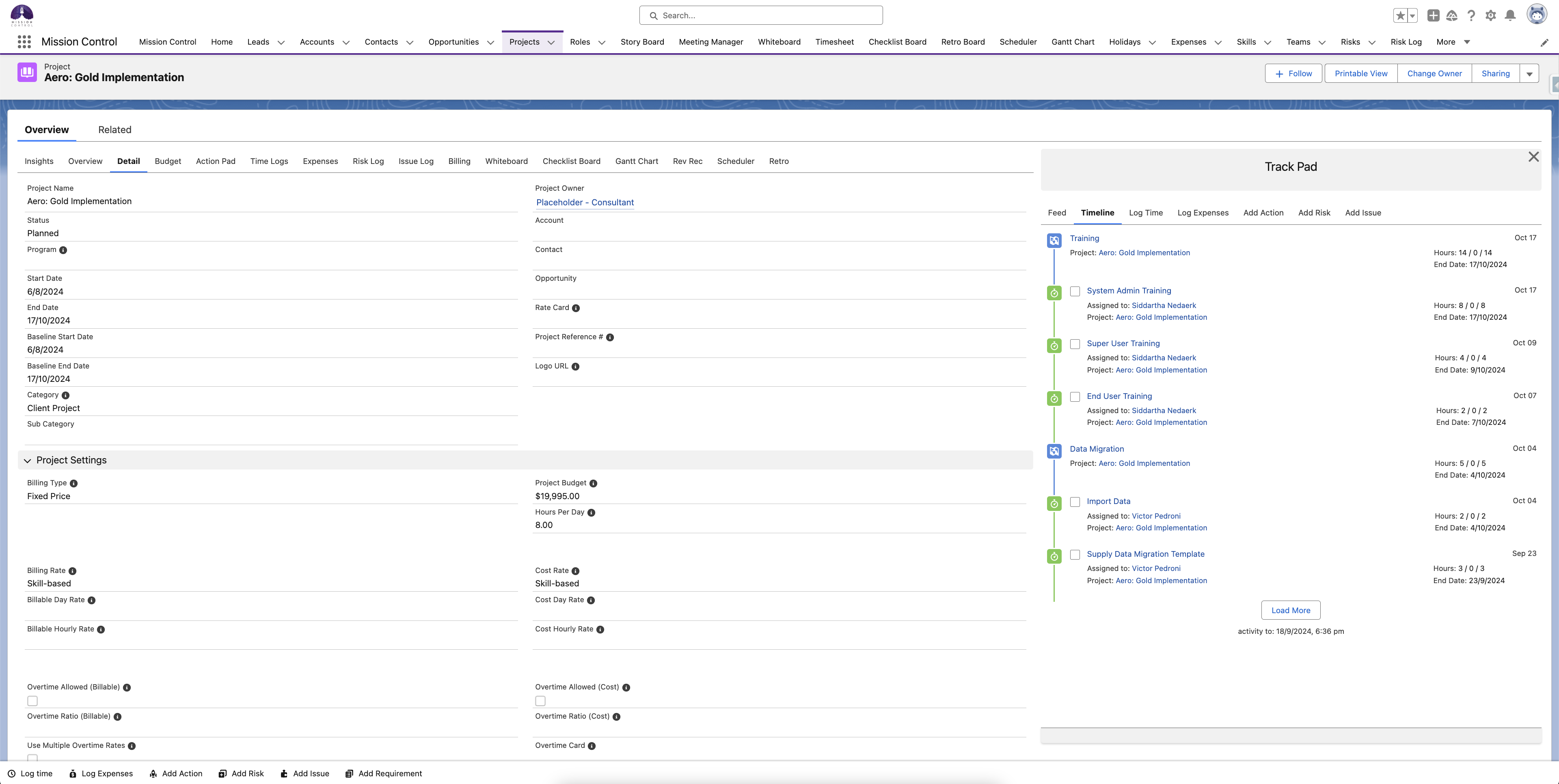The image size is (1559, 784).
Task: Click the Billing Type info icon
Action: [74, 483]
